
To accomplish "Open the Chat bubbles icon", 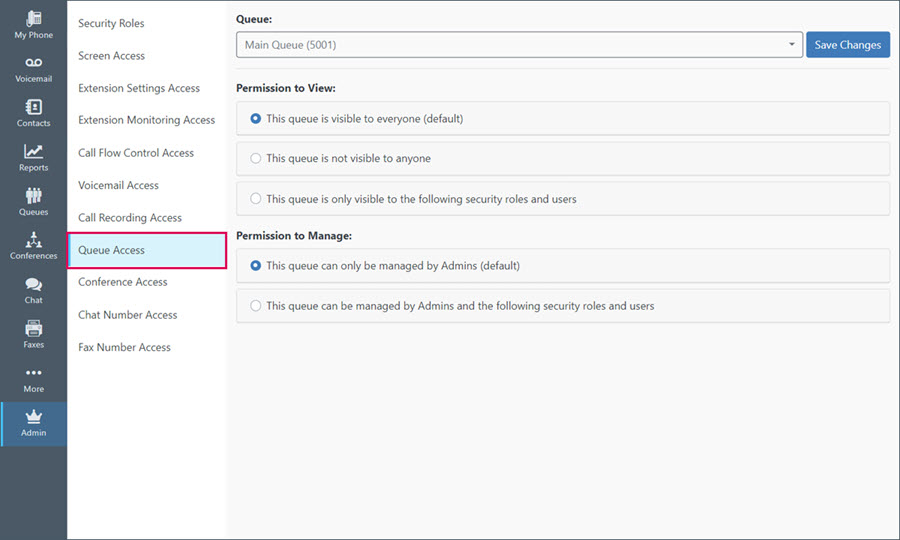I will [x=33, y=284].
